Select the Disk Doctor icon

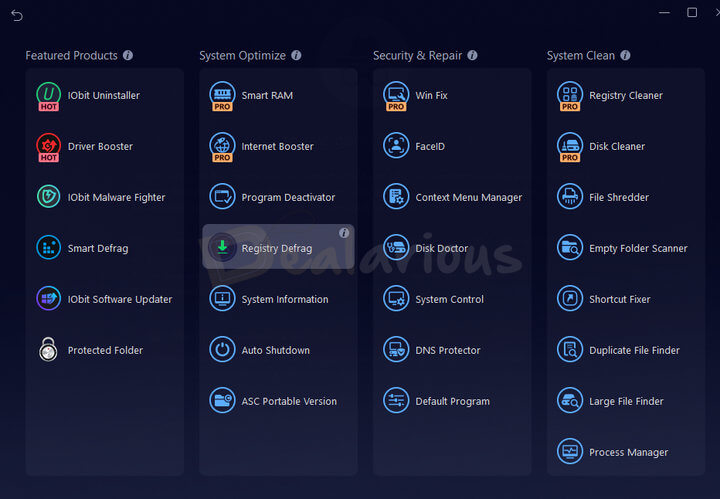pyautogui.click(x=396, y=248)
